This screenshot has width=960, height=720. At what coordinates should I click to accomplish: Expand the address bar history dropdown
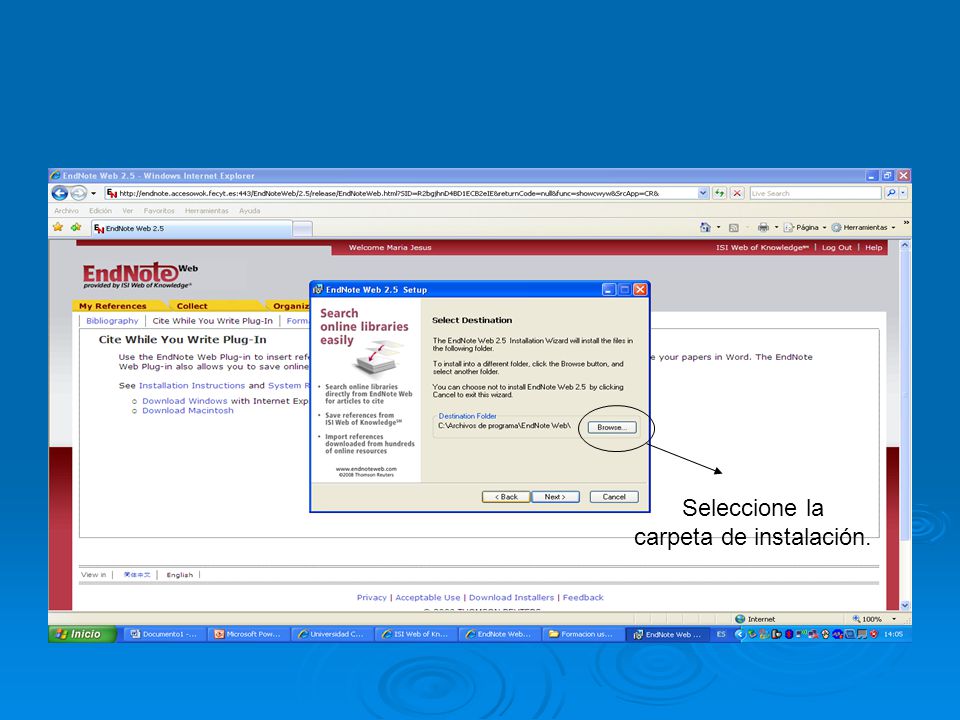click(703, 193)
